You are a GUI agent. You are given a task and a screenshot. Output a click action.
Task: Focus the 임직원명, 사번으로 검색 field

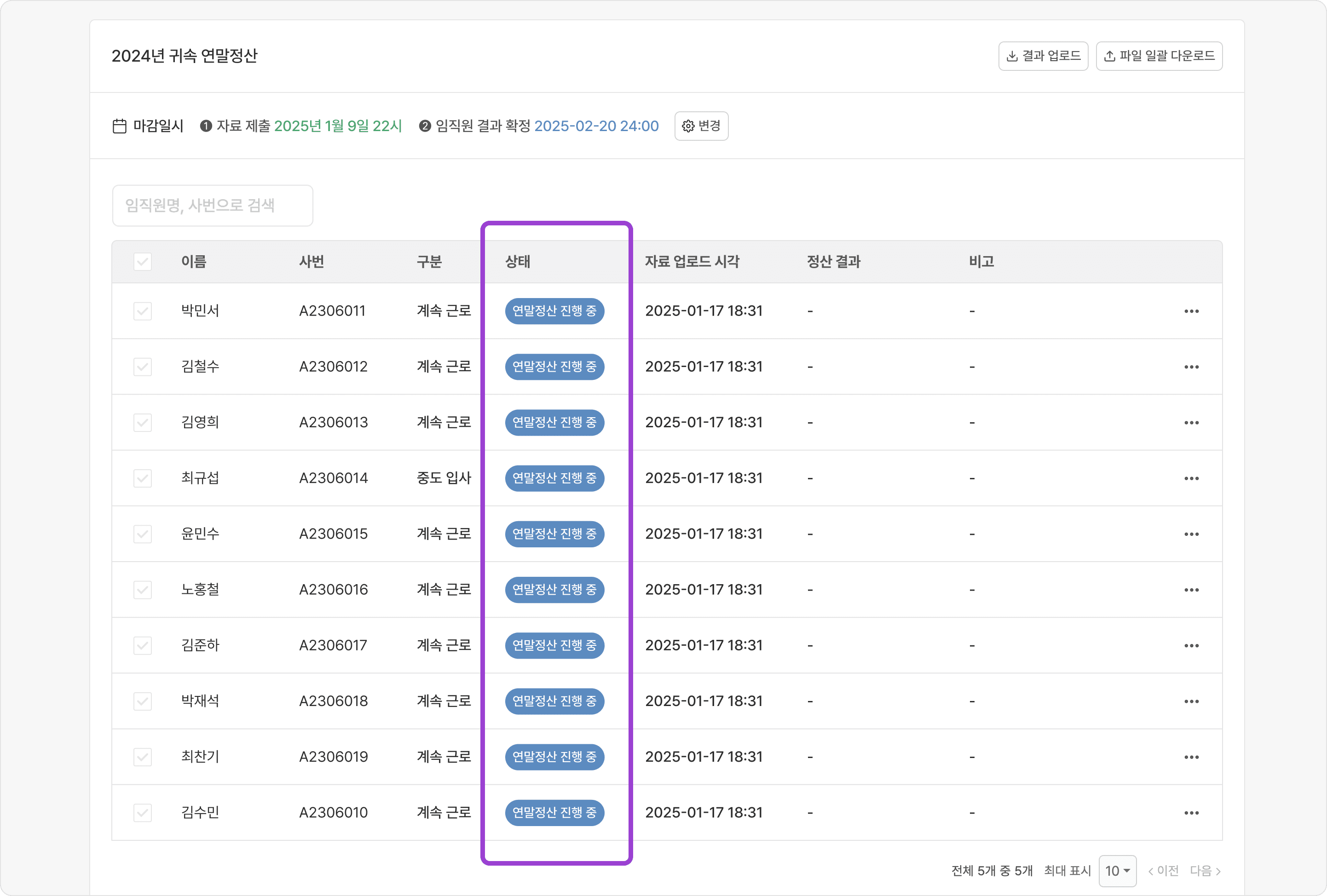pyautogui.click(x=213, y=206)
